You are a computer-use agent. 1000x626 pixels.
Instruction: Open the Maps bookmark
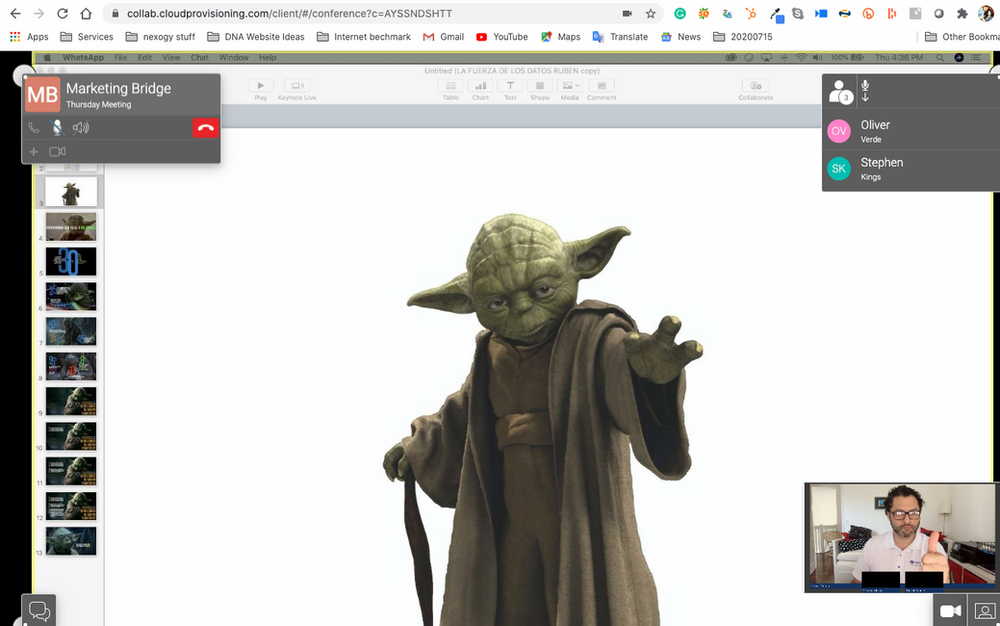(x=561, y=37)
